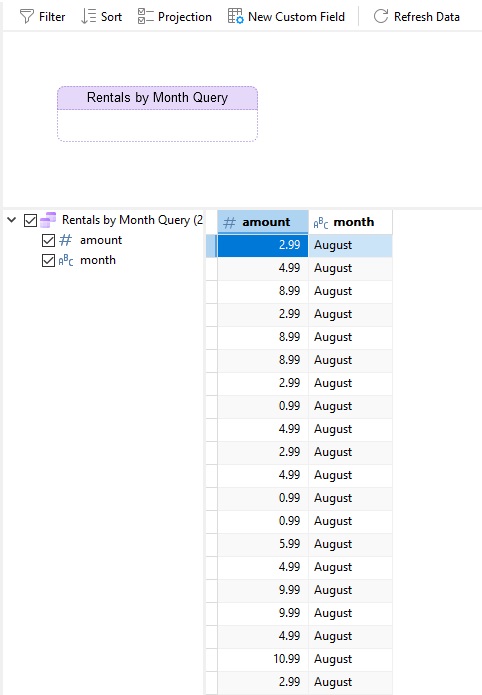Open the Sort options
The image size is (482, 695).
pos(102,16)
